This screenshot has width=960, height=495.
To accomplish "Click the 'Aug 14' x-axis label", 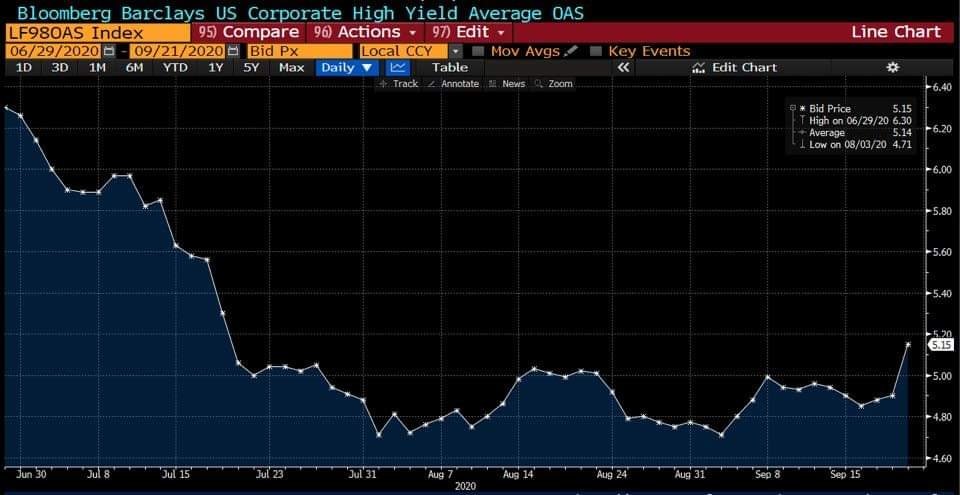I will click(519, 474).
